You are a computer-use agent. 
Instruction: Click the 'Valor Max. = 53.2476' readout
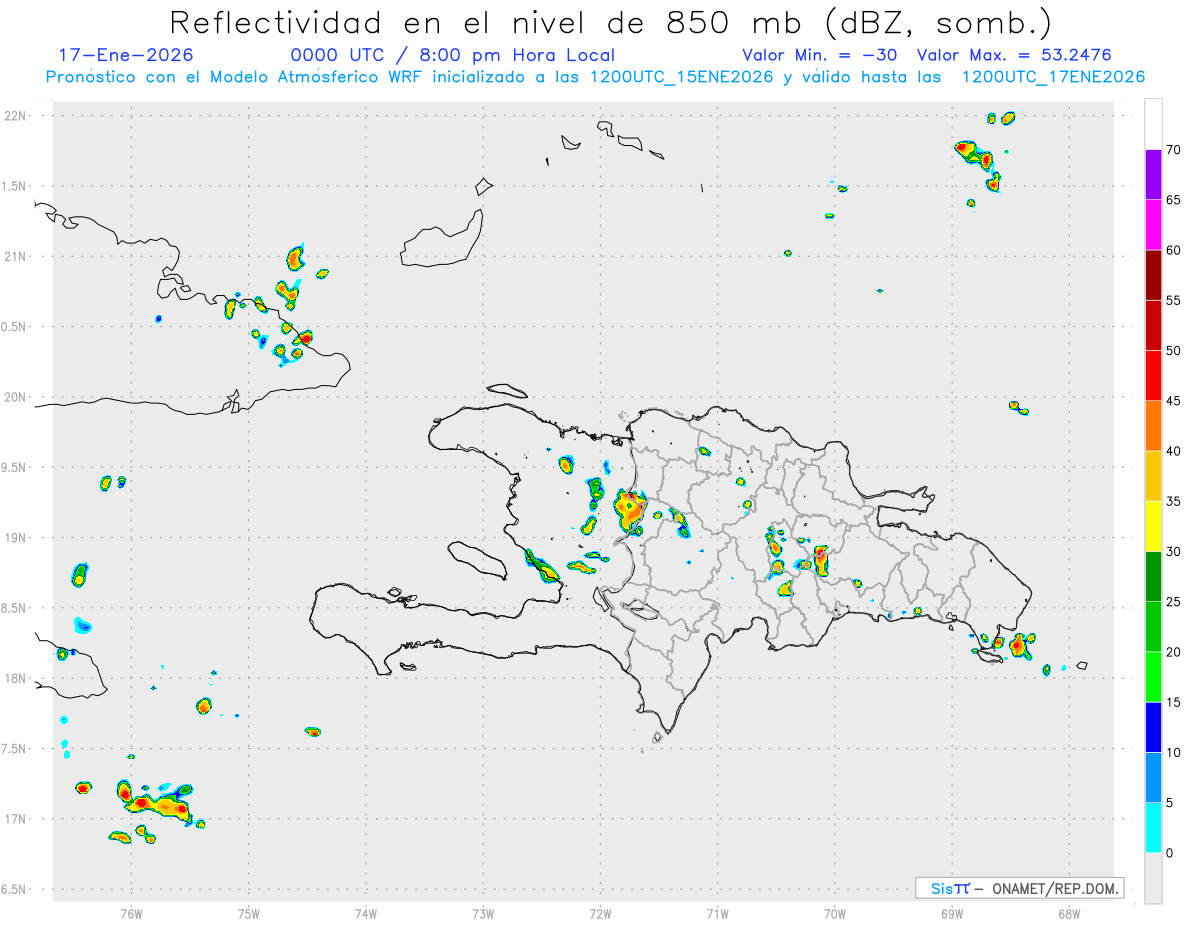tap(1014, 55)
